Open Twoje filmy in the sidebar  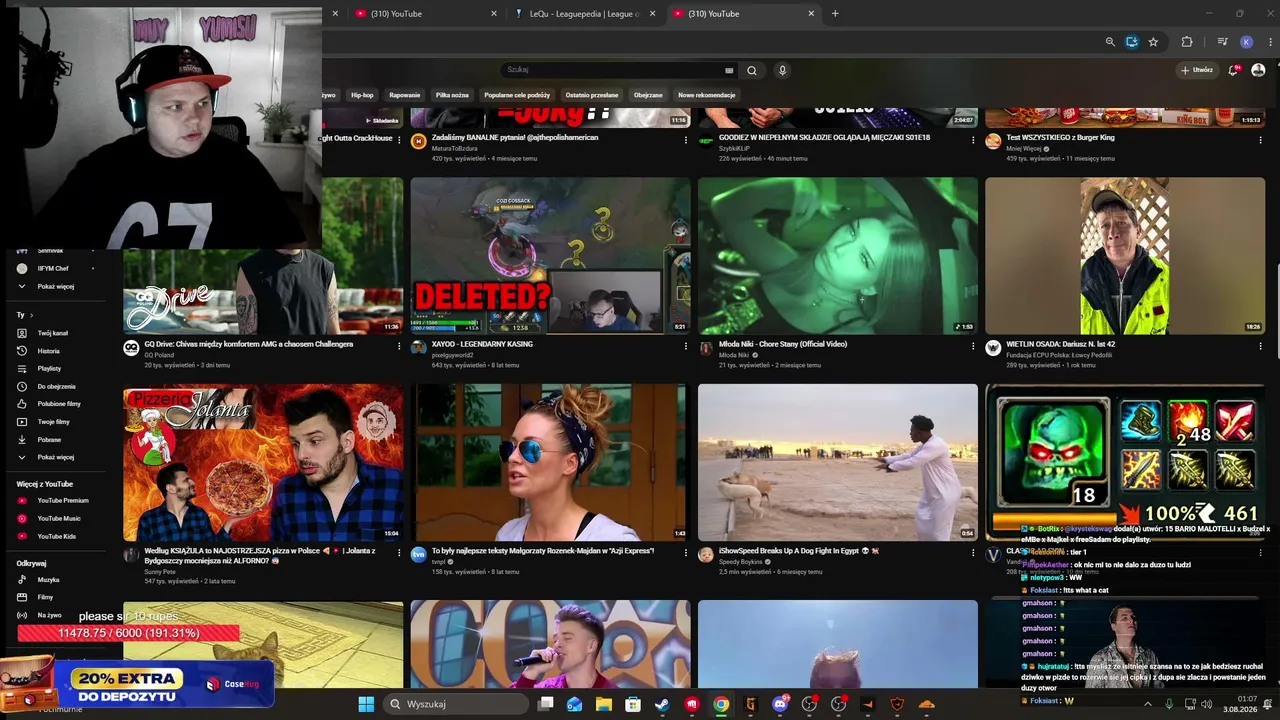54,422
